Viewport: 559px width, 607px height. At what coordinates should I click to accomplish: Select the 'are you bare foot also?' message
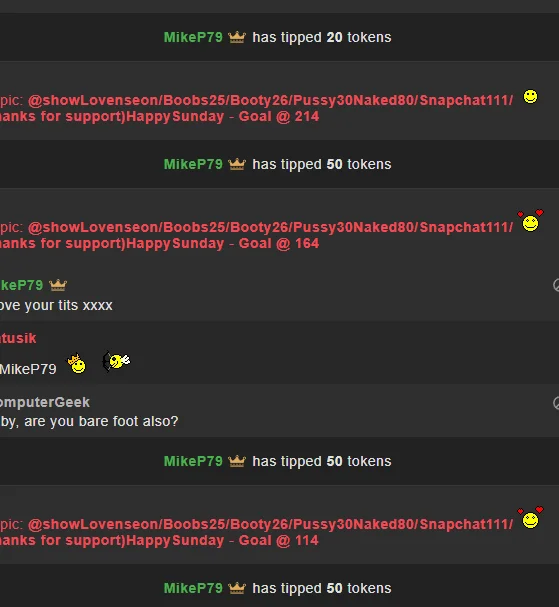coord(89,421)
